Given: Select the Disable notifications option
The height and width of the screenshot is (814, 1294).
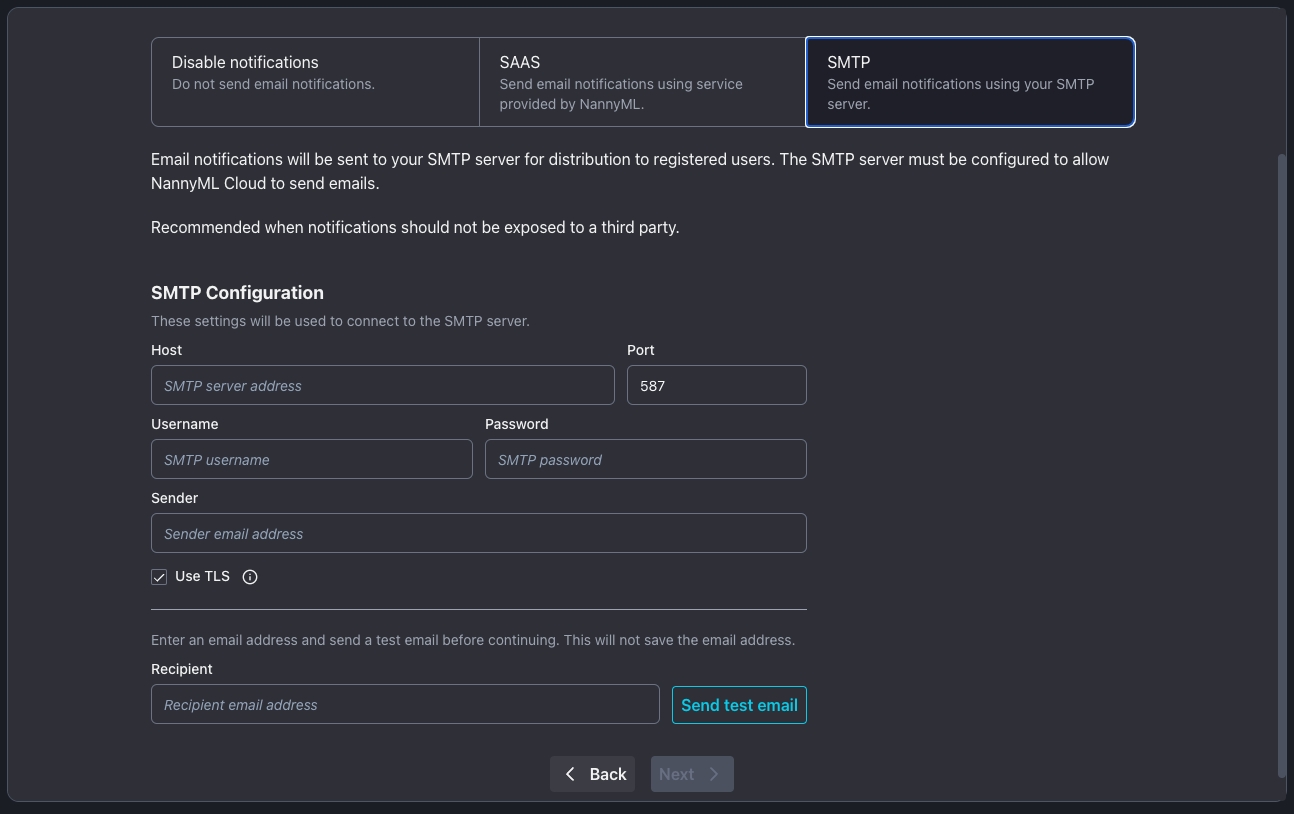Looking at the screenshot, I should pyautogui.click(x=315, y=82).
